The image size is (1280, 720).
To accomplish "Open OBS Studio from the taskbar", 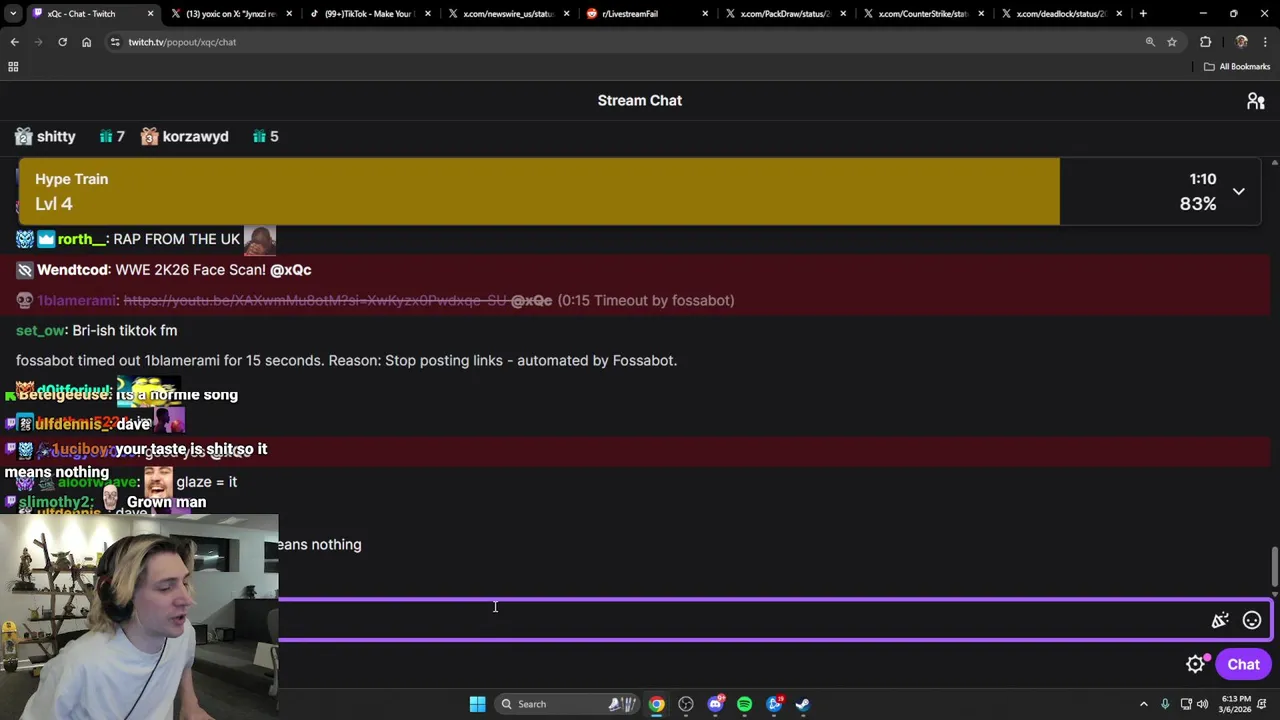I will 686,704.
